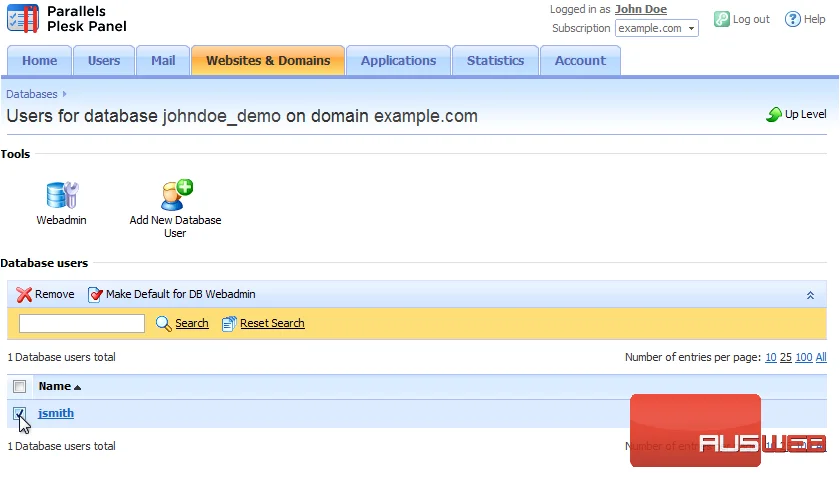The image size is (840, 480).
Task: Click the Search text link
Action: click(x=192, y=324)
